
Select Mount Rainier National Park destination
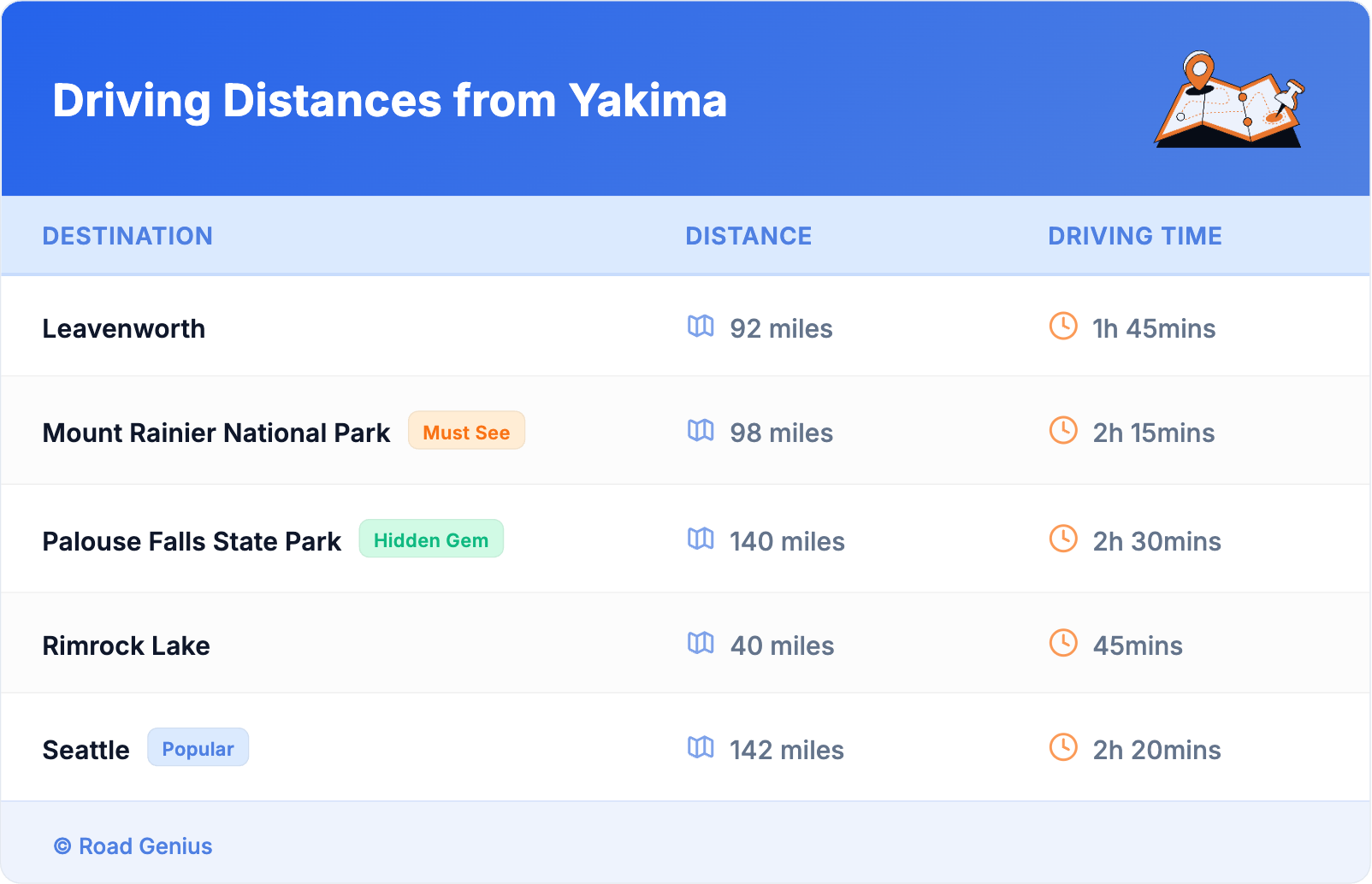pyautogui.click(x=216, y=433)
